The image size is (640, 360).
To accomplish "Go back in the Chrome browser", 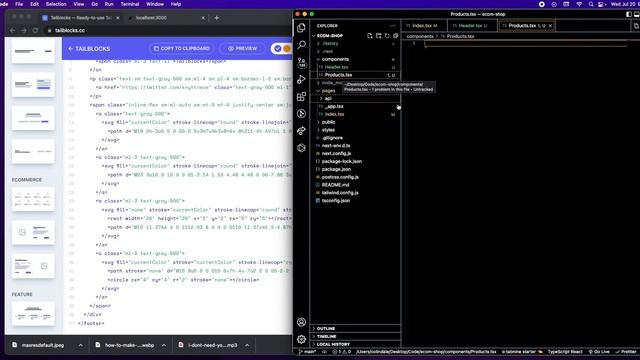I will [x=12, y=30].
